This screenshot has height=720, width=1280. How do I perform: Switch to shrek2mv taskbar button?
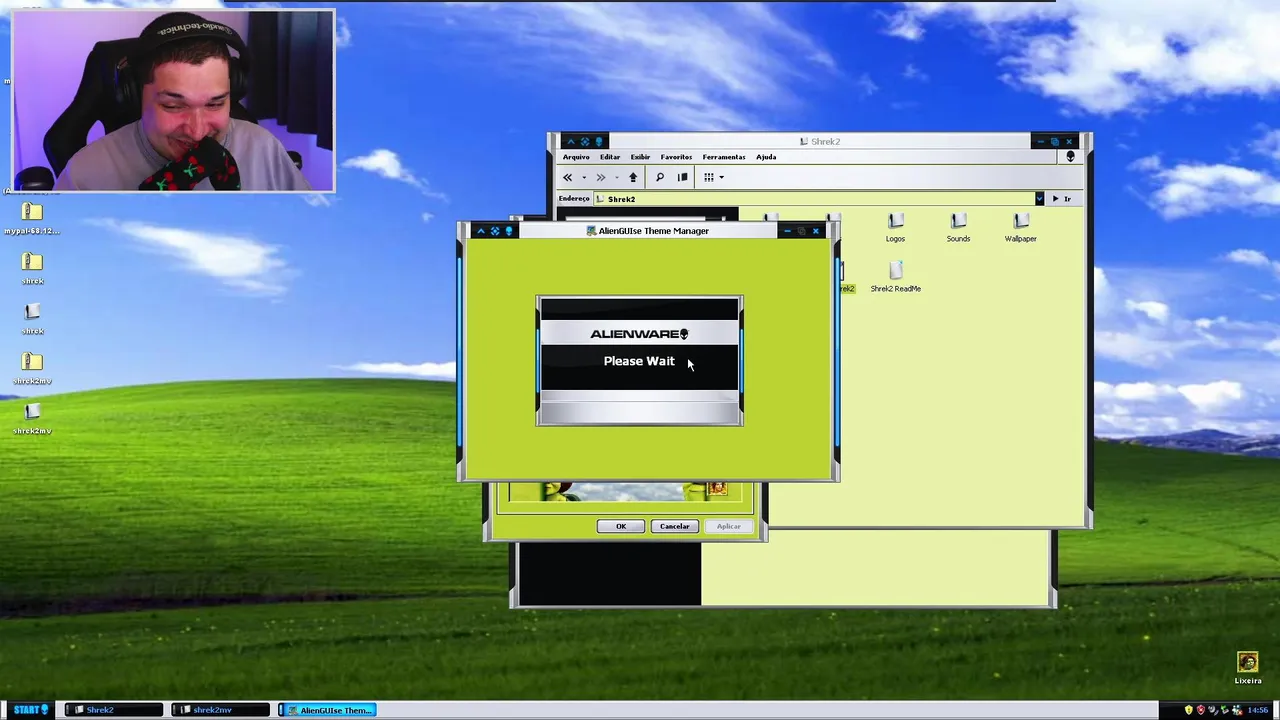[220, 710]
